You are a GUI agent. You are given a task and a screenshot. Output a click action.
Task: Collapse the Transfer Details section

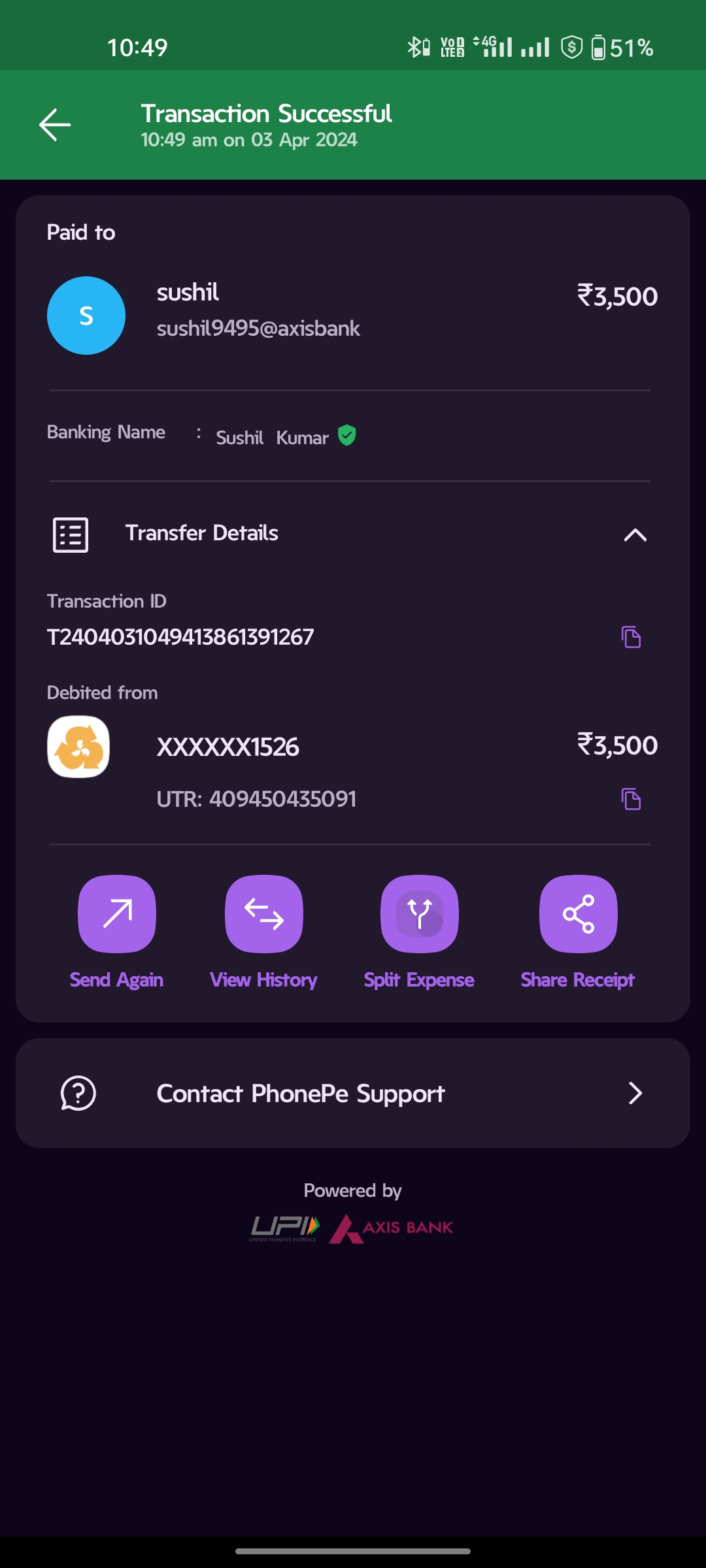[635, 535]
